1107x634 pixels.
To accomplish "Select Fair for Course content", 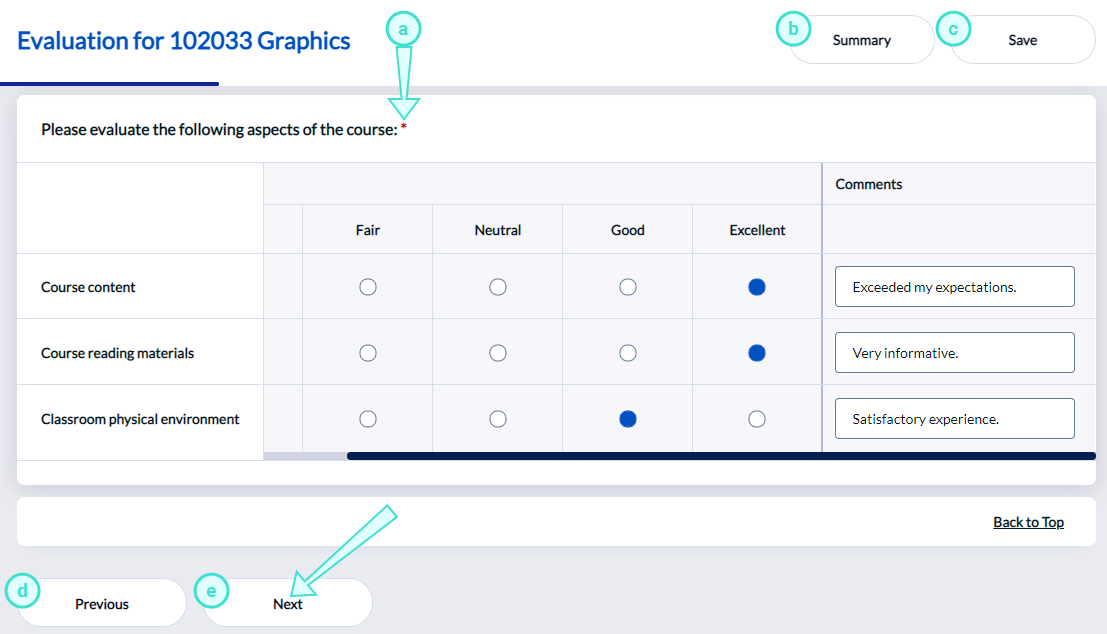I will click(368, 287).
